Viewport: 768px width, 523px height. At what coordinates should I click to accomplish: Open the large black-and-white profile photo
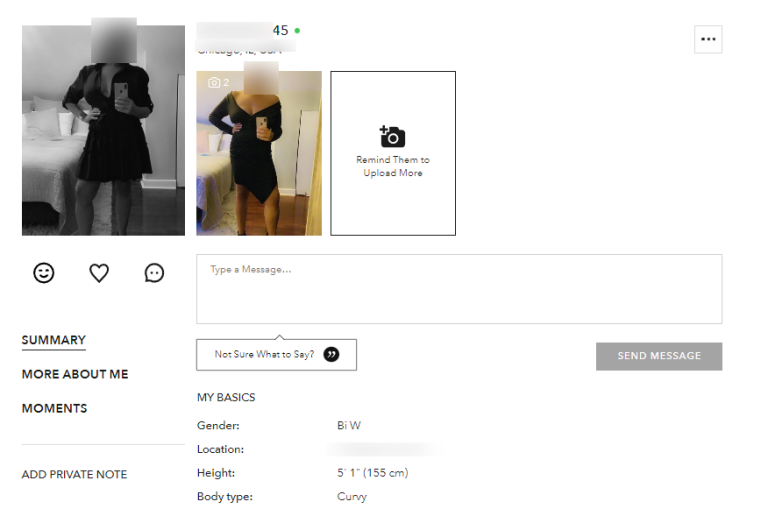pyautogui.click(x=103, y=130)
